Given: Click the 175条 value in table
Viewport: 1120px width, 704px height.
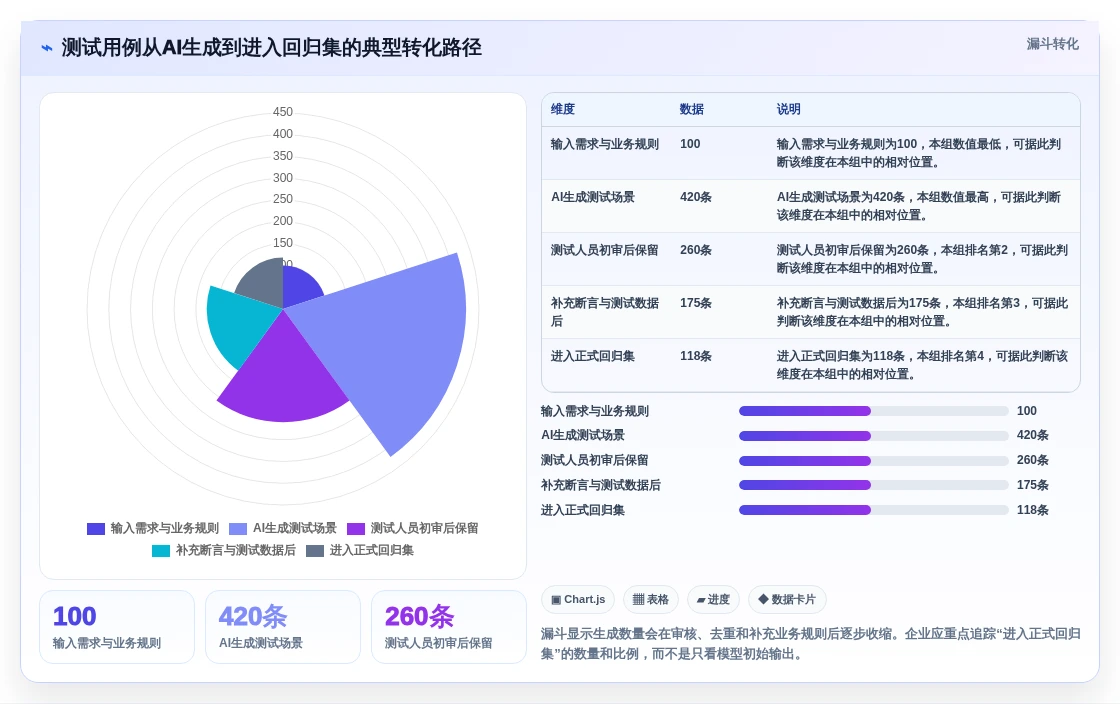Looking at the screenshot, I should pyautogui.click(x=696, y=303).
